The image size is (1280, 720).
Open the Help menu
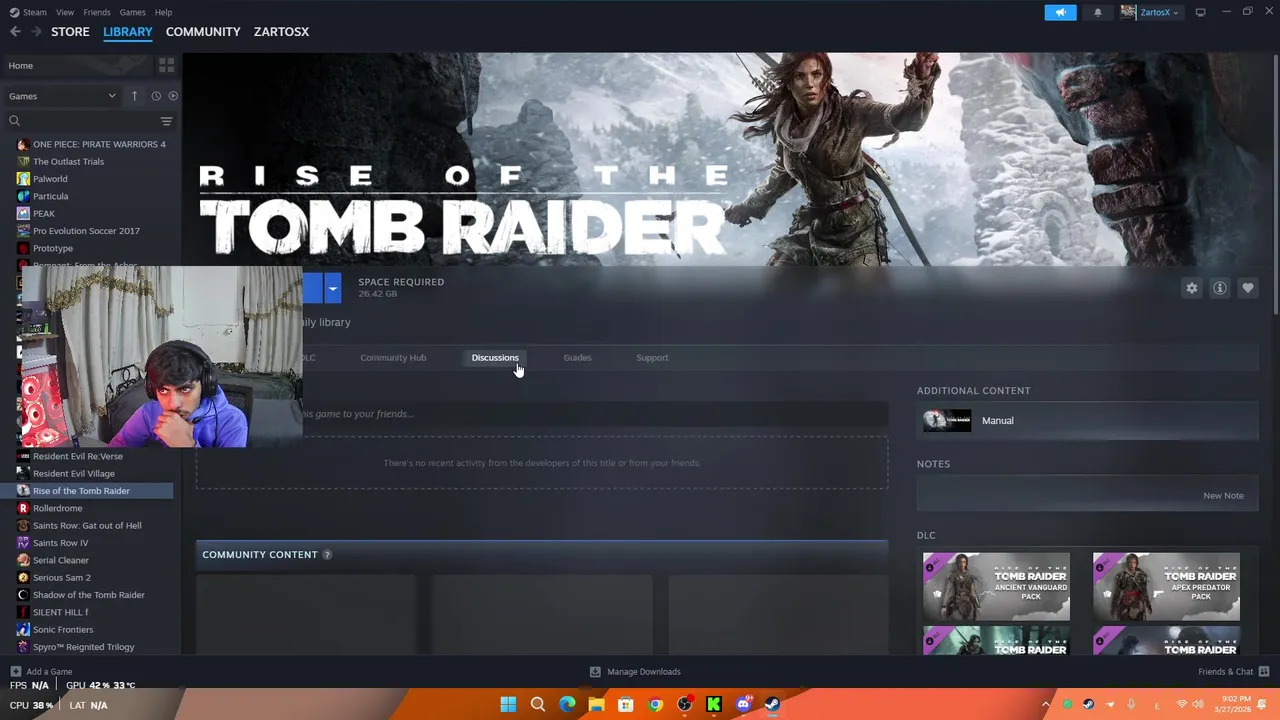(163, 12)
